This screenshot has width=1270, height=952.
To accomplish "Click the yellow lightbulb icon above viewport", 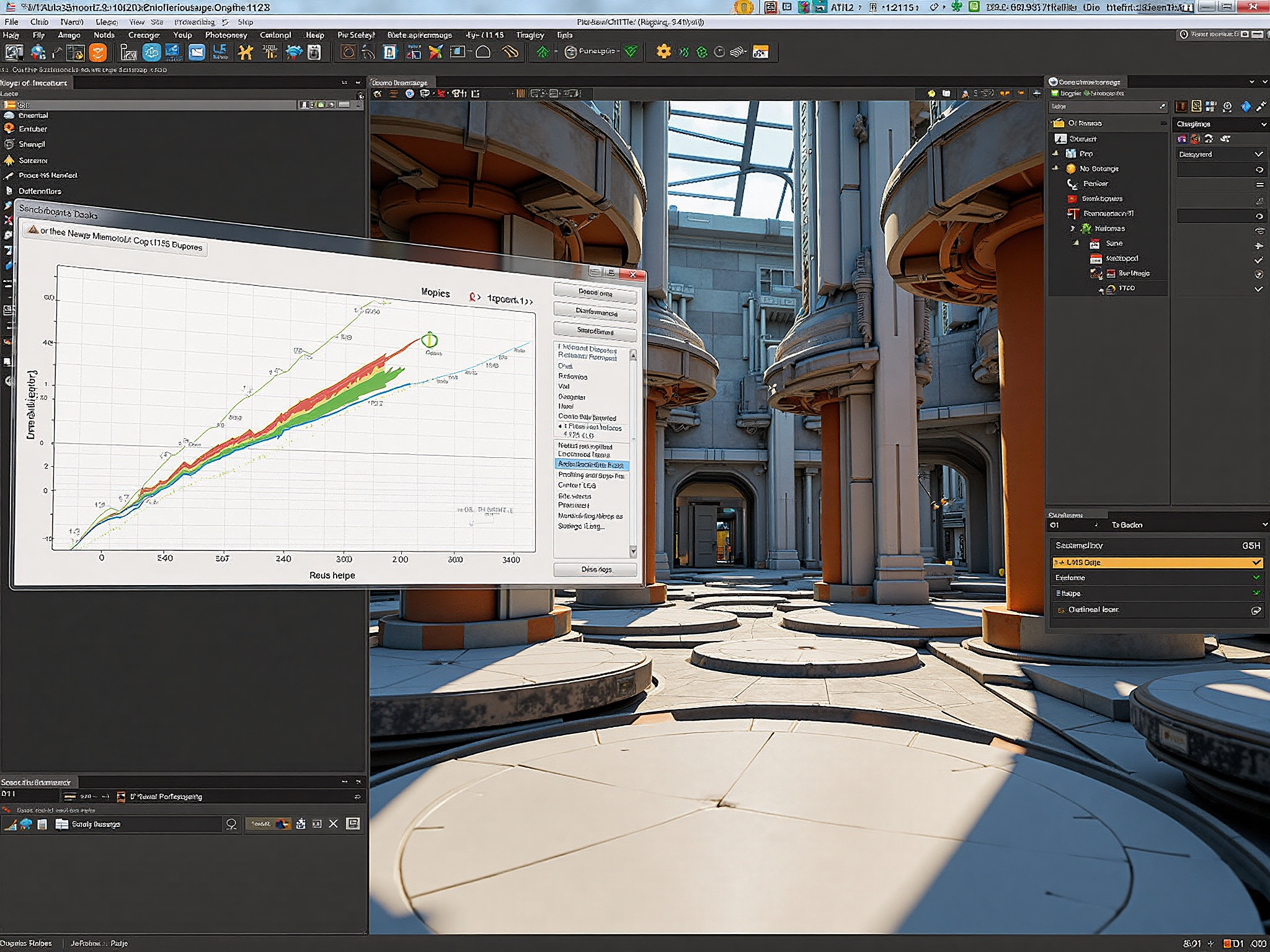I will pyautogui.click(x=931, y=94).
